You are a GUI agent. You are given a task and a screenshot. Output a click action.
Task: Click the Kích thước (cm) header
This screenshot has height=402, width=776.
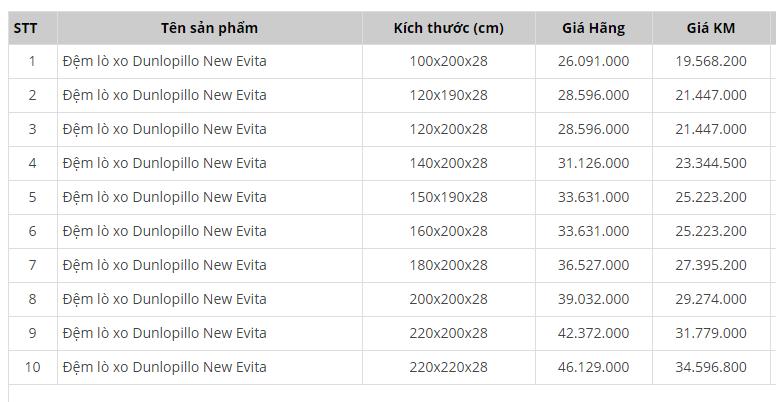(448, 28)
